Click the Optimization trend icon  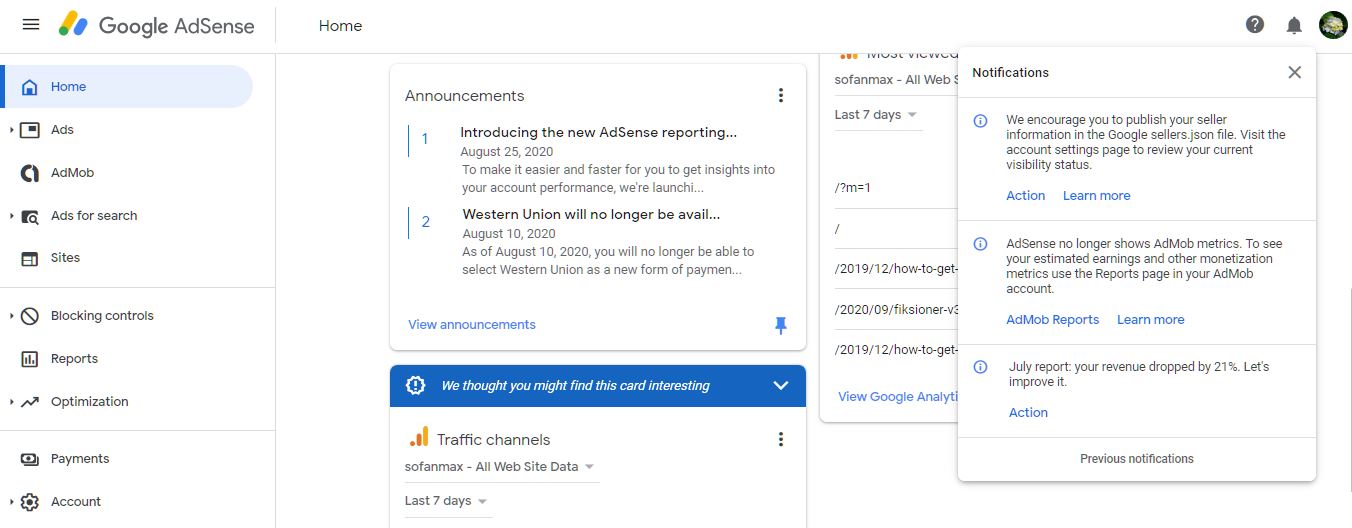coord(30,402)
